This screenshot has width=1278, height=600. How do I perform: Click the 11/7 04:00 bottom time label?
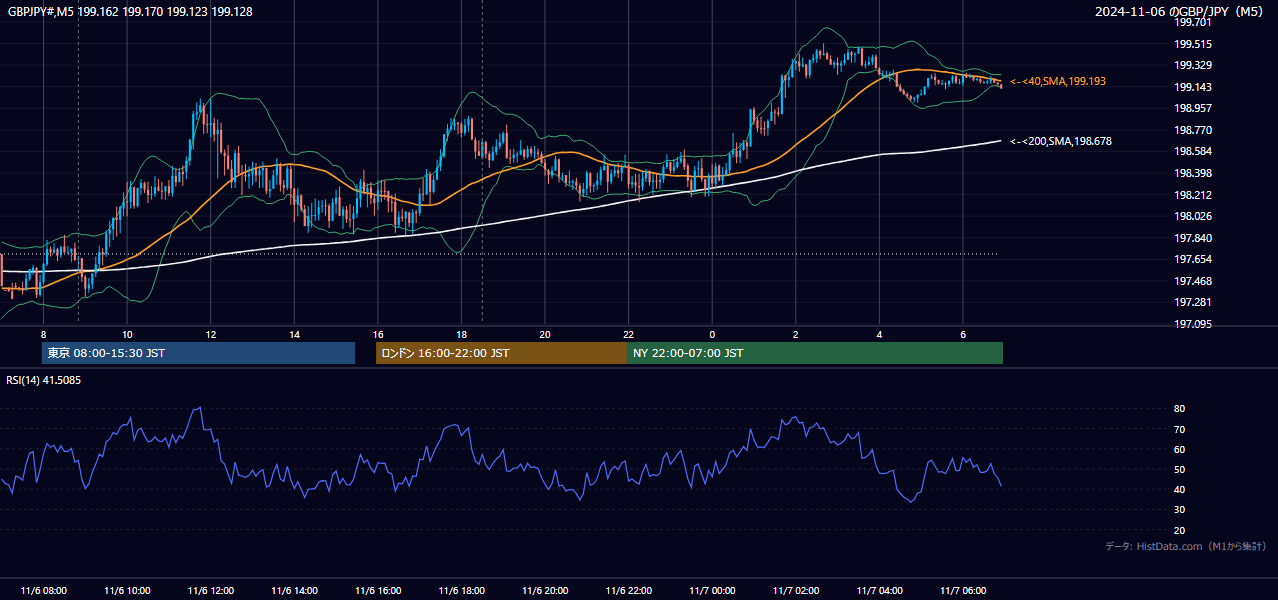point(879,591)
